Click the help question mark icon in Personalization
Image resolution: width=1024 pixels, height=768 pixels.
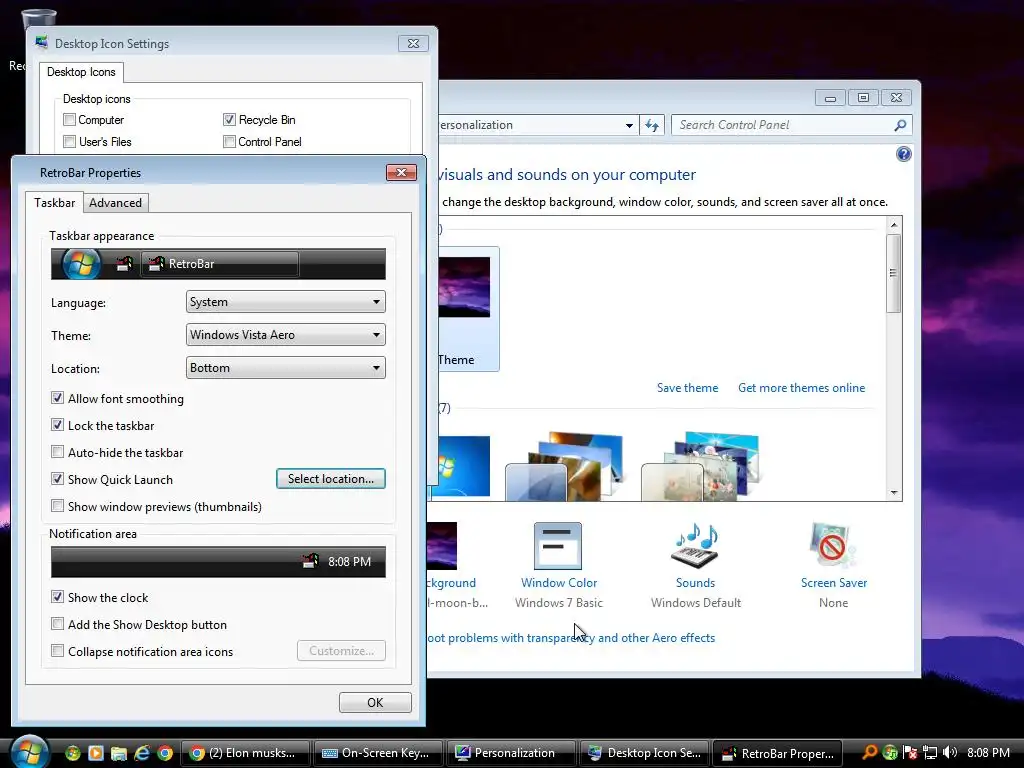click(x=903, y=154)
